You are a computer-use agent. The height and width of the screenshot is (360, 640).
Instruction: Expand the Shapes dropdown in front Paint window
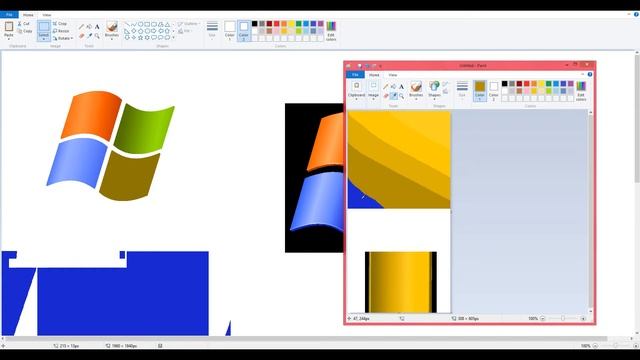click(x=434, y=90)
